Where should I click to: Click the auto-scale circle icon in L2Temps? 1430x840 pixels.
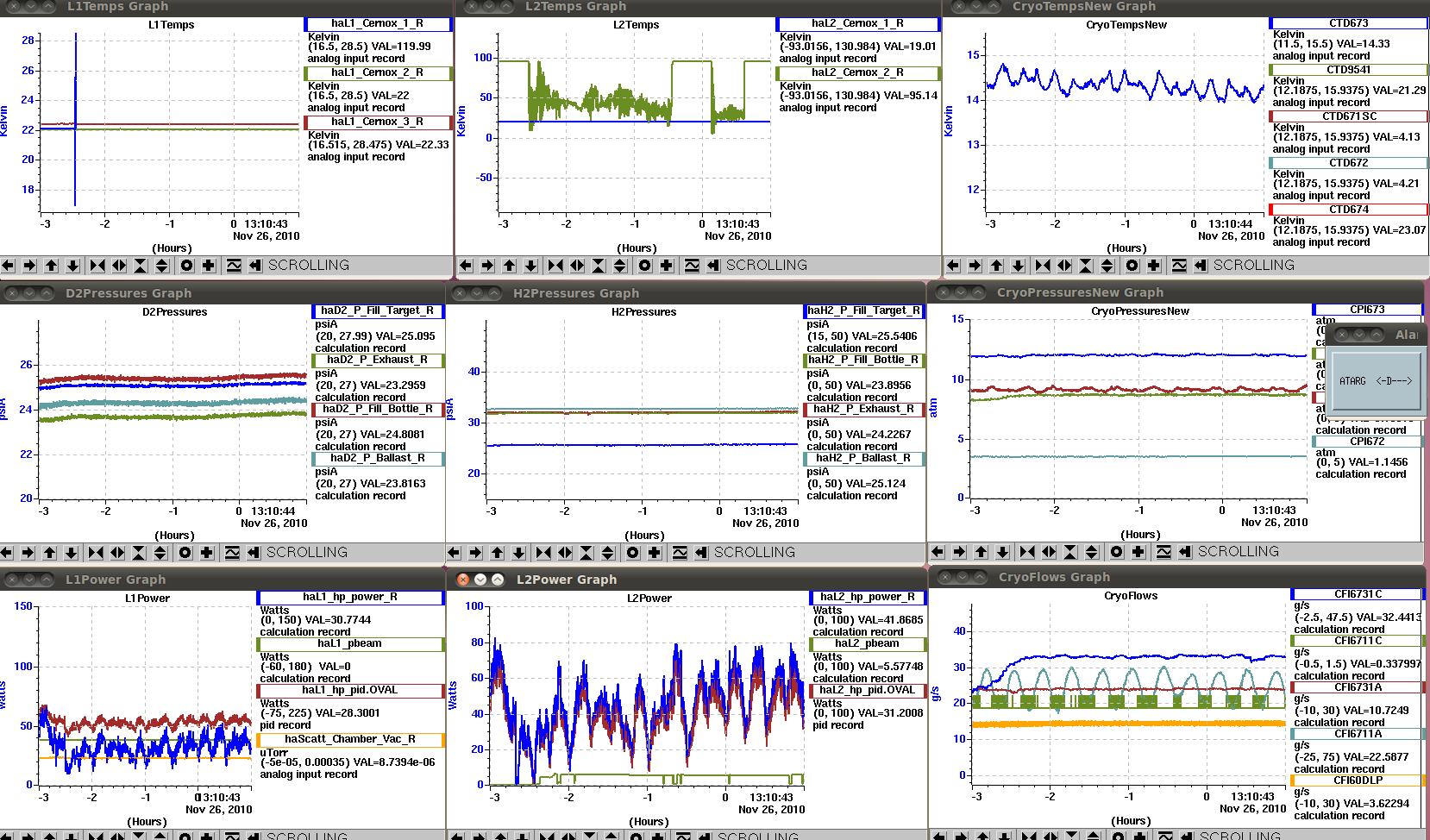(645, 266)
